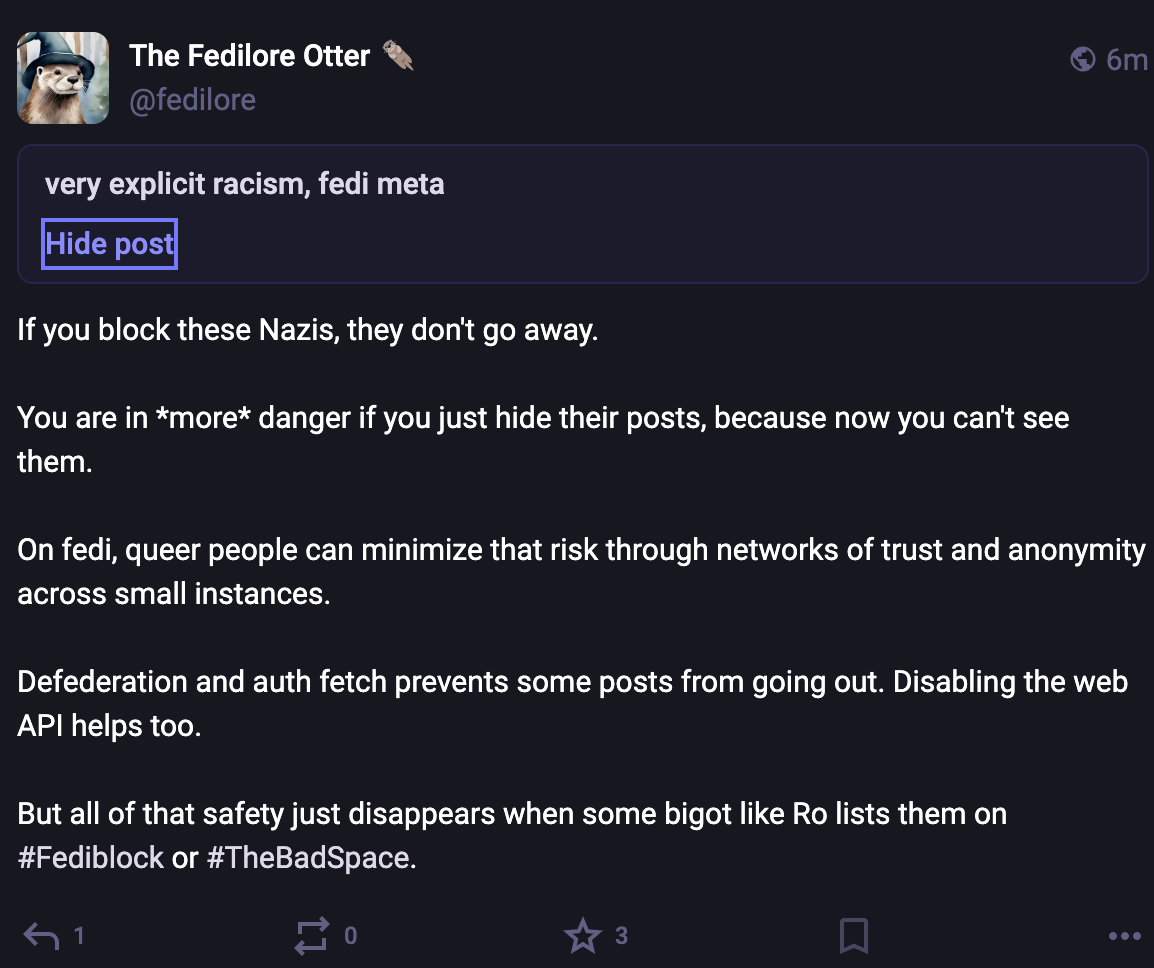
Task: Reply to the Fedilore Otter post
Action: click(42, 936)
